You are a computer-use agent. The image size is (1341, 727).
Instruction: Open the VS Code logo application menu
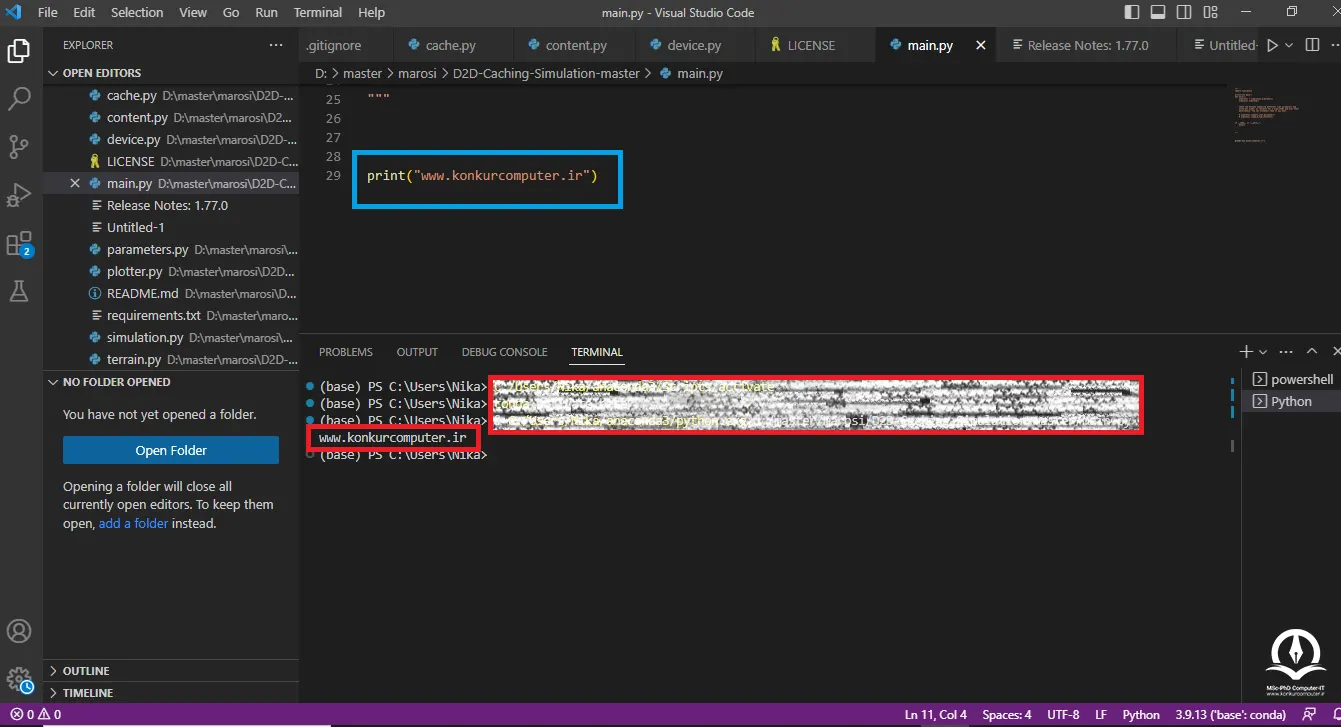click(13, 13)
